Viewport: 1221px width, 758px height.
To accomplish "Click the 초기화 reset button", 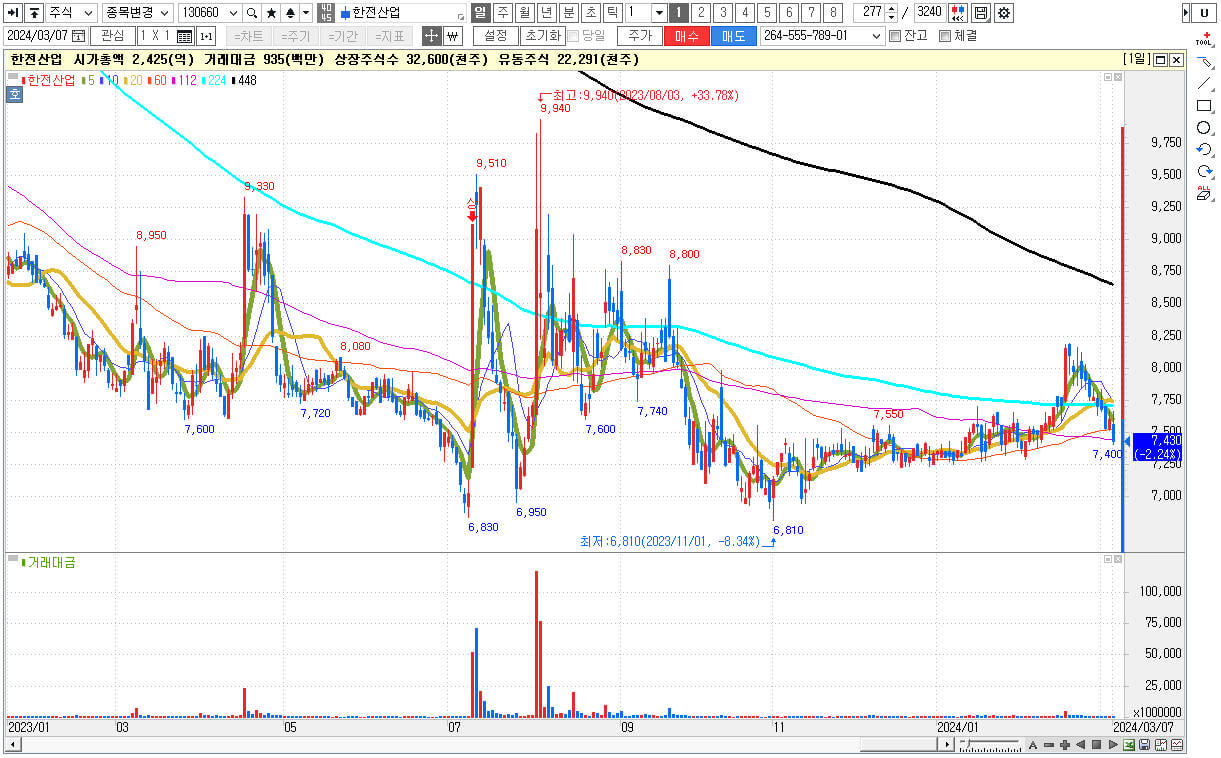I will coord(542,36).
